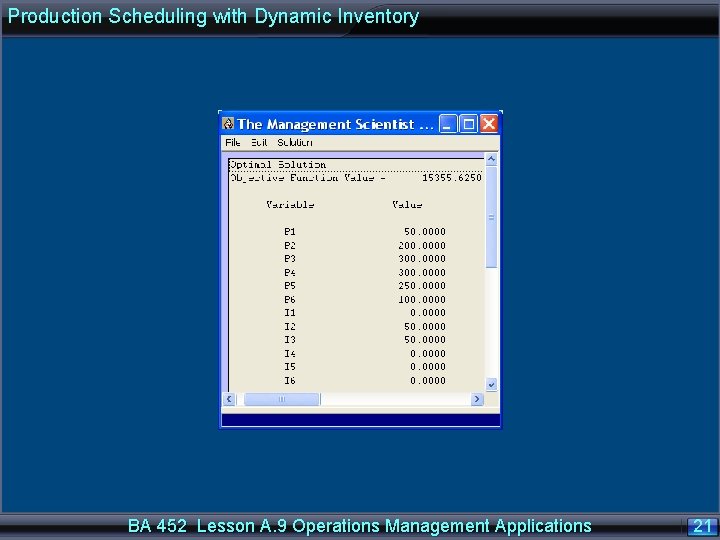
Task: Maximize the Management Scientist window
Action: 468,124
